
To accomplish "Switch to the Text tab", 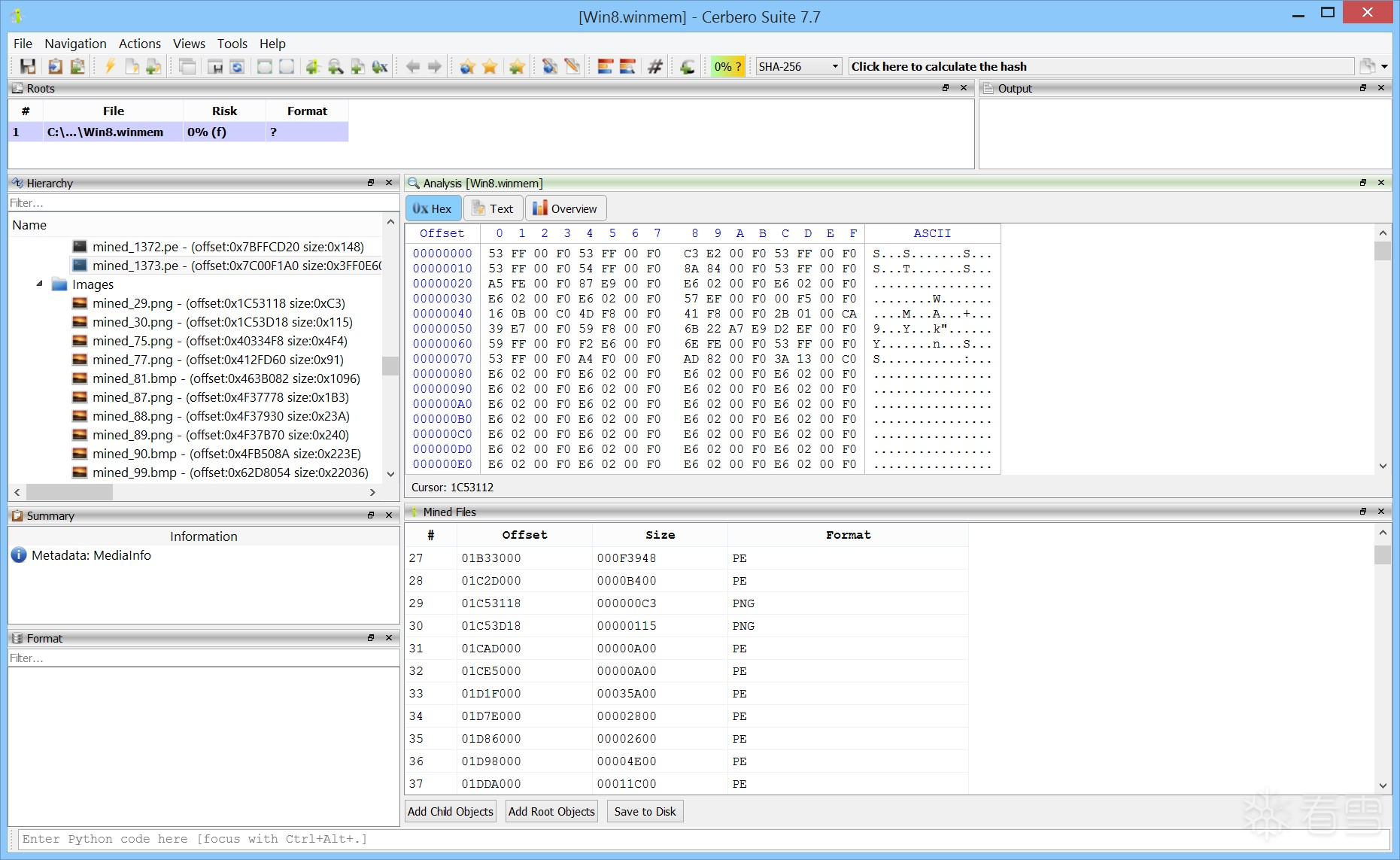I will pyautogui.click(x=493, y=208).
